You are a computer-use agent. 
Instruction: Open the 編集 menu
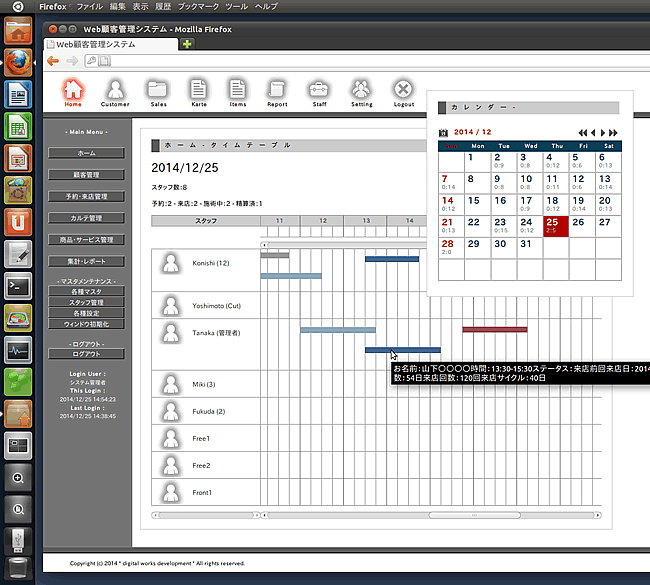click(x=118, y=7)
